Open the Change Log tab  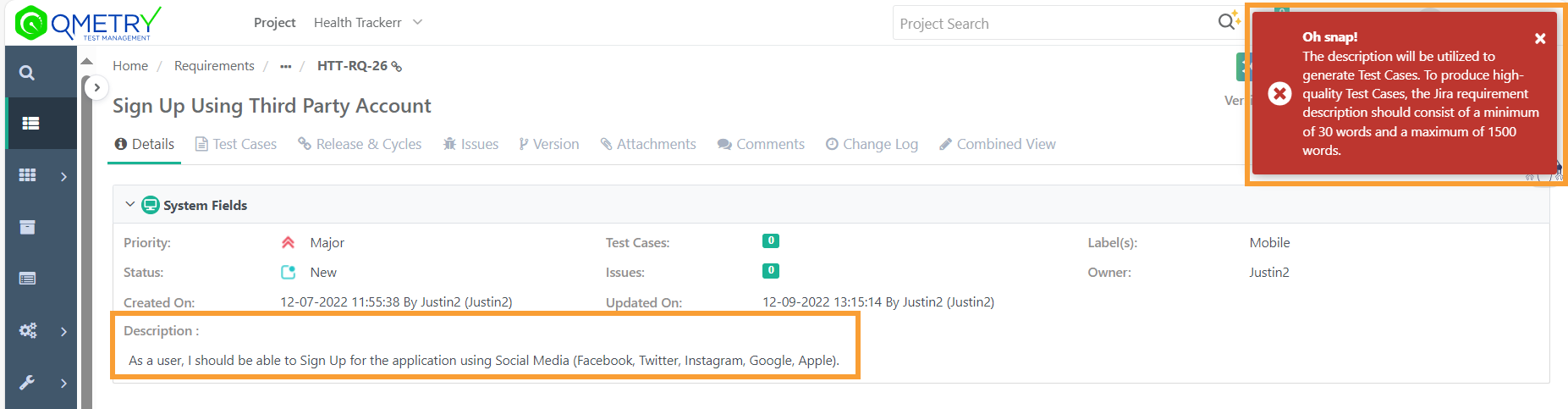(x=872, y=144)
